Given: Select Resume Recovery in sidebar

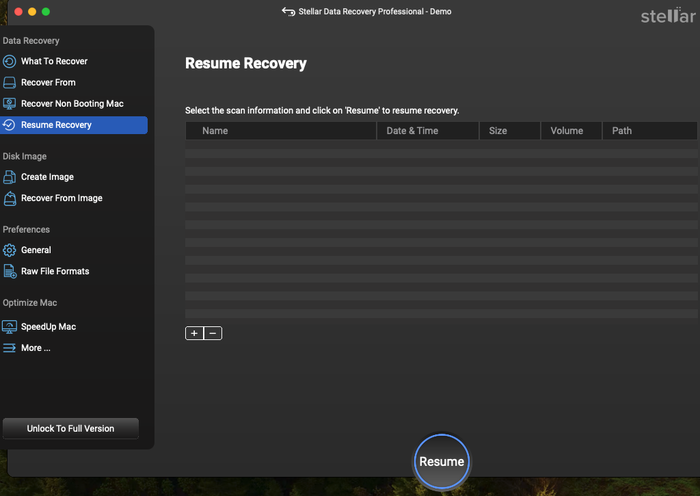Looking at the screenshot, I should click(74, 125).
